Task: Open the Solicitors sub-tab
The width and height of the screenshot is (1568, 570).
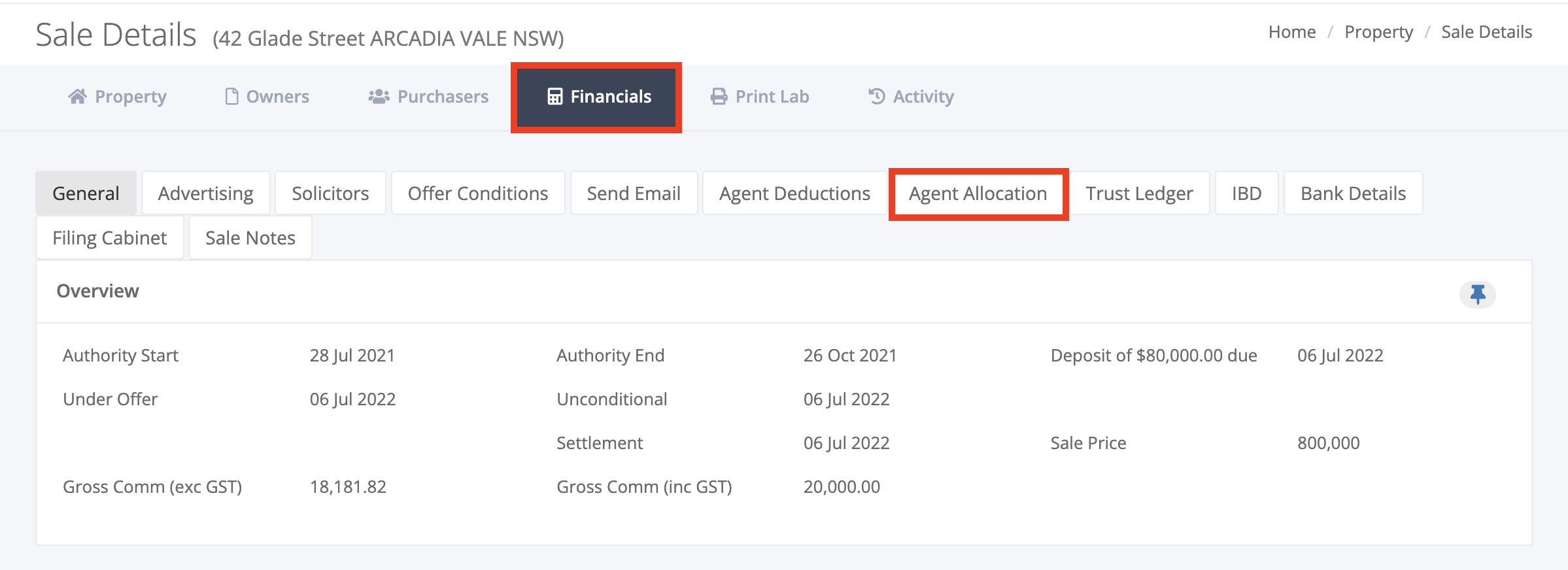Action: [x=330, y=193]
